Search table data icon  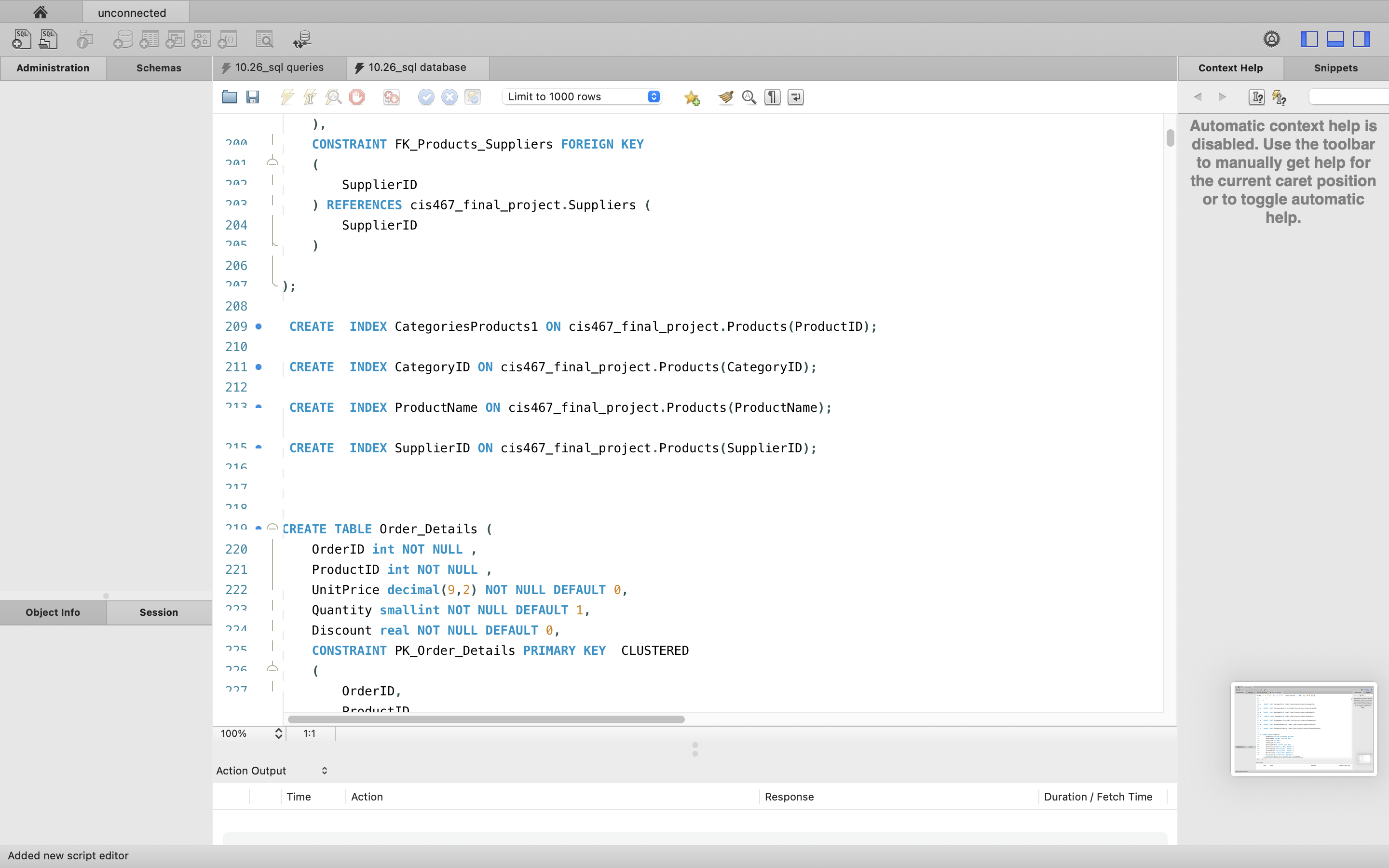pyautogui.click(x=265, y=39)
